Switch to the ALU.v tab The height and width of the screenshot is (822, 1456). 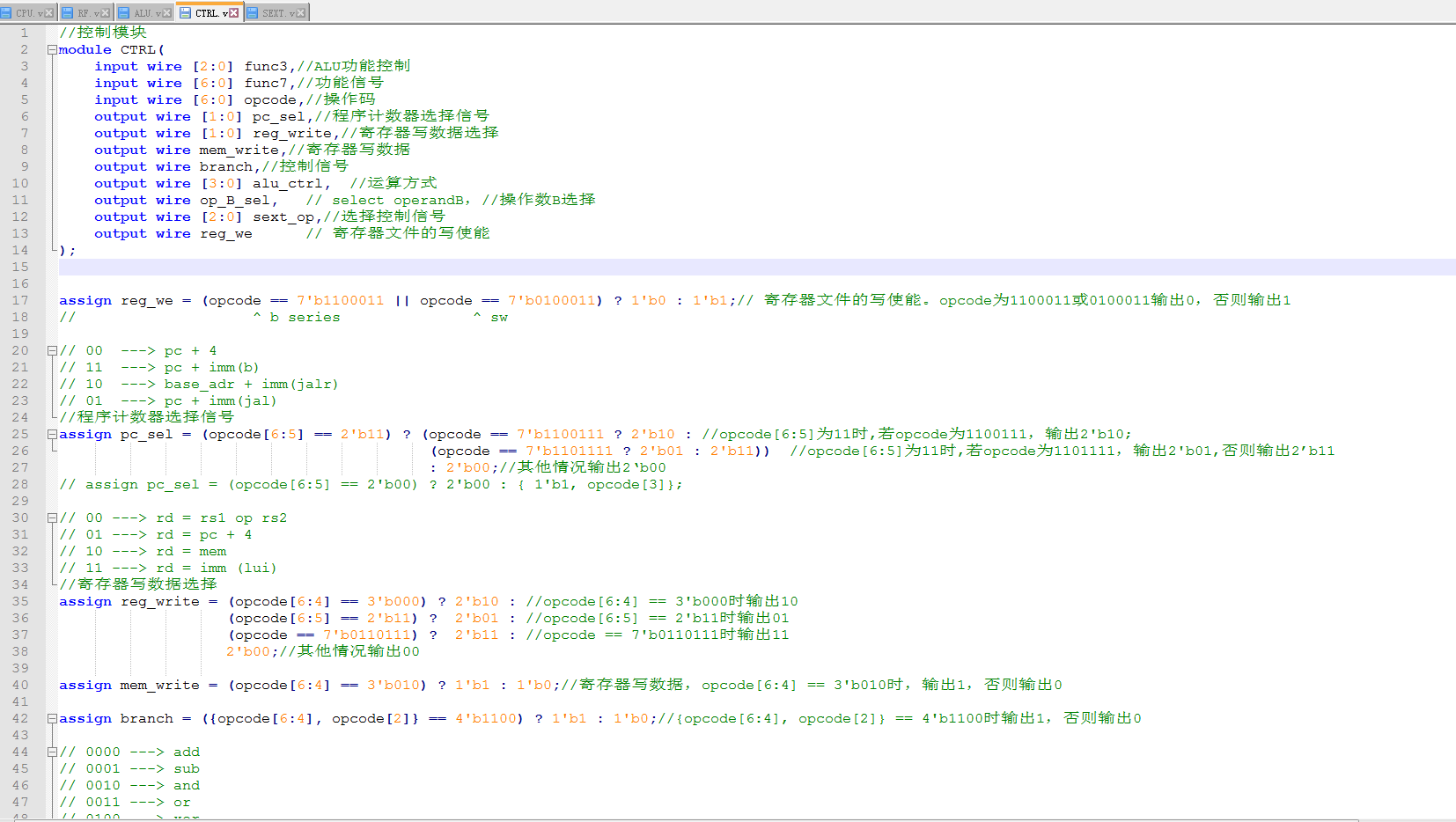144,12
